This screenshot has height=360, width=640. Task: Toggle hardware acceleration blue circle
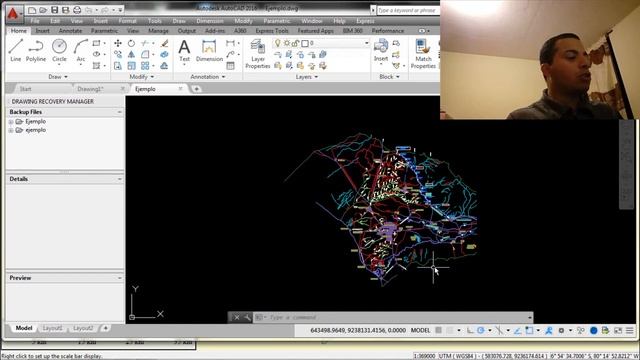(x=594, y=330)
